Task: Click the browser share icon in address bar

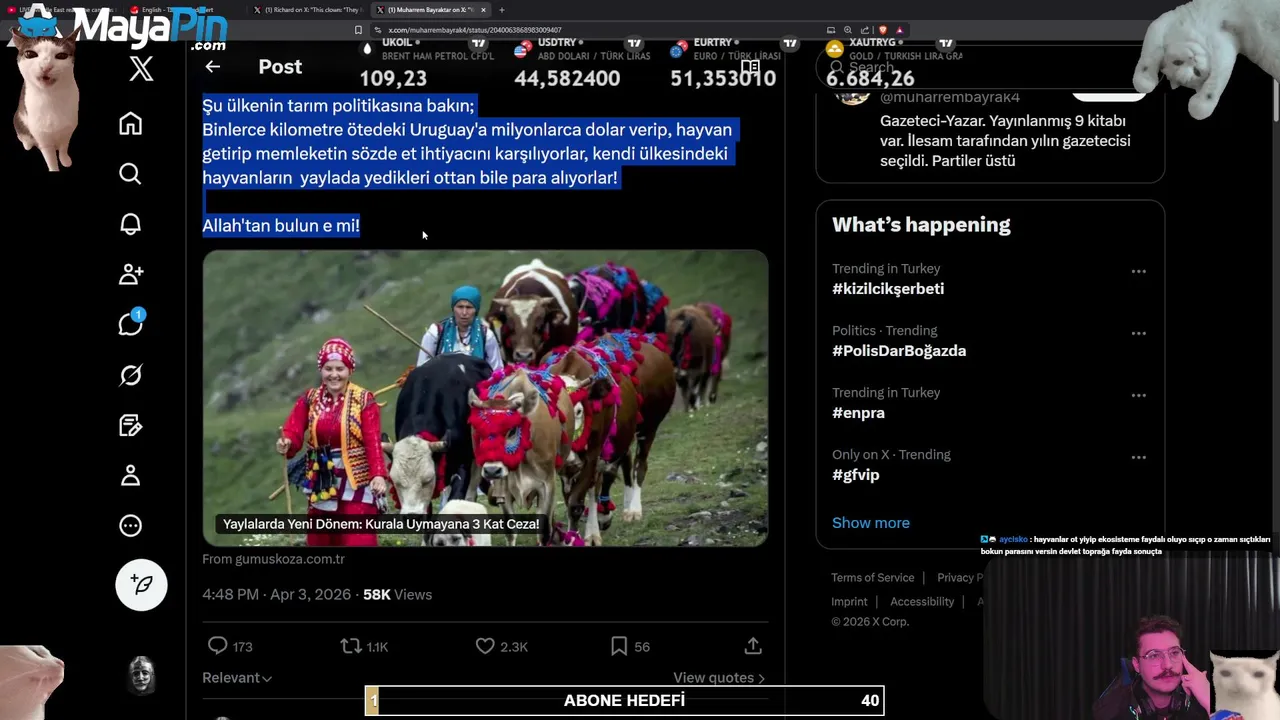Action: click(x=865, y=30)
